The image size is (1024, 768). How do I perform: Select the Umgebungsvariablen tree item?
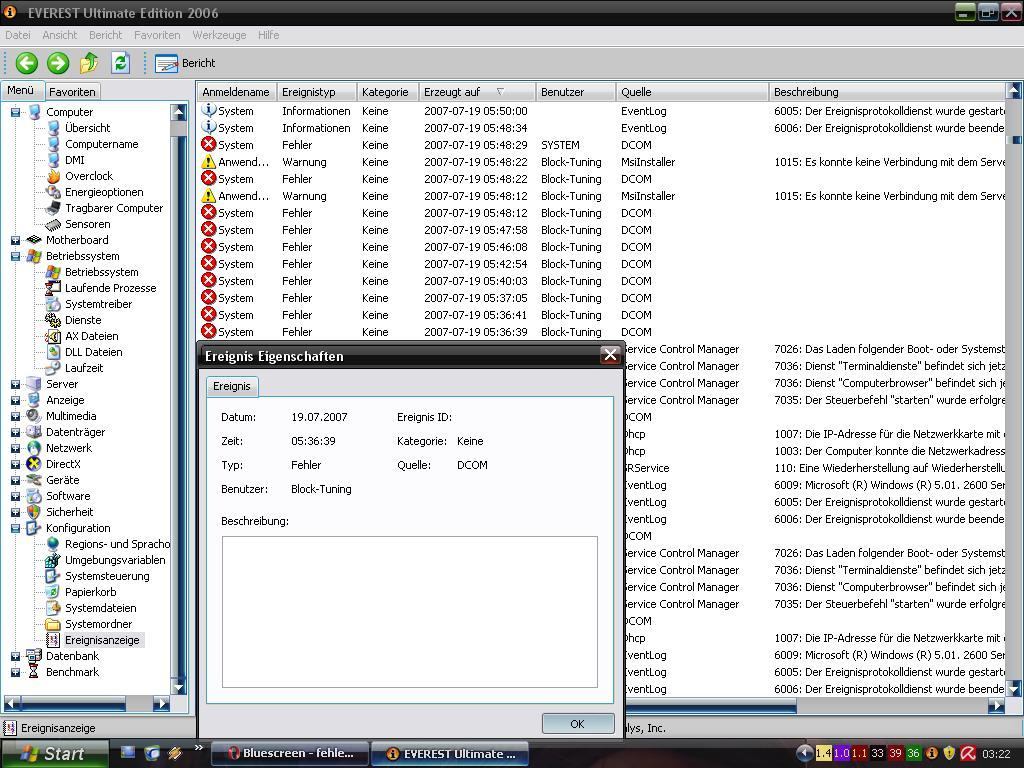tap(115, 560)
